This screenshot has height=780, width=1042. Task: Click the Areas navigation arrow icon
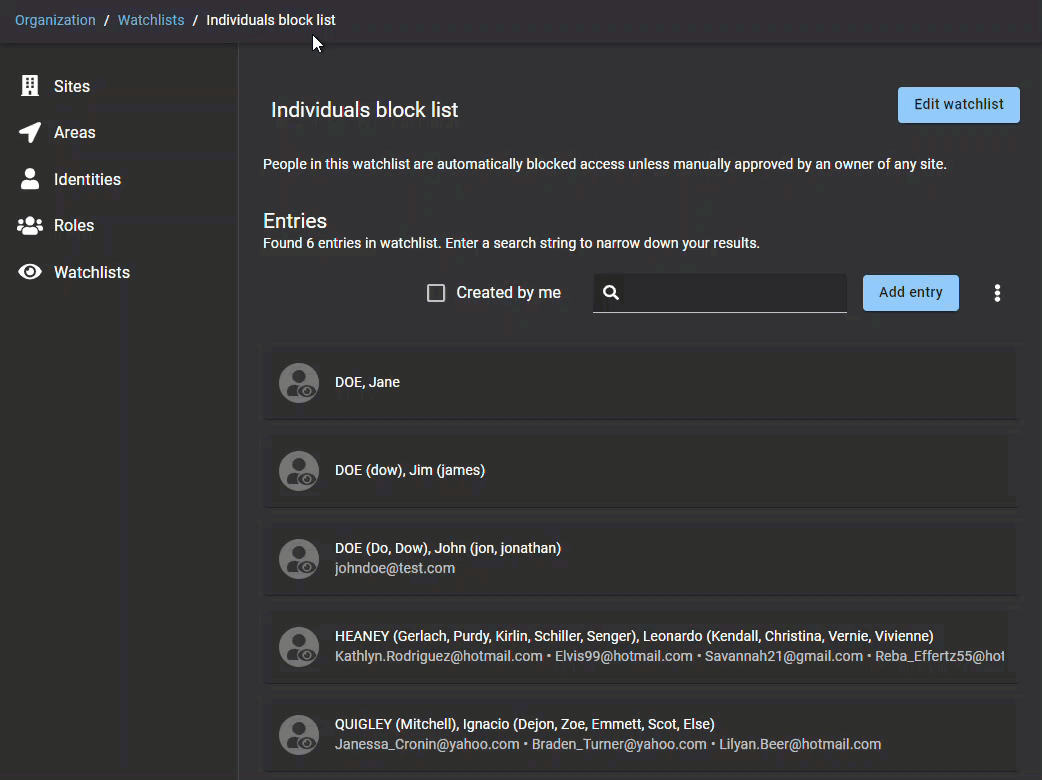tap(30, 133)
